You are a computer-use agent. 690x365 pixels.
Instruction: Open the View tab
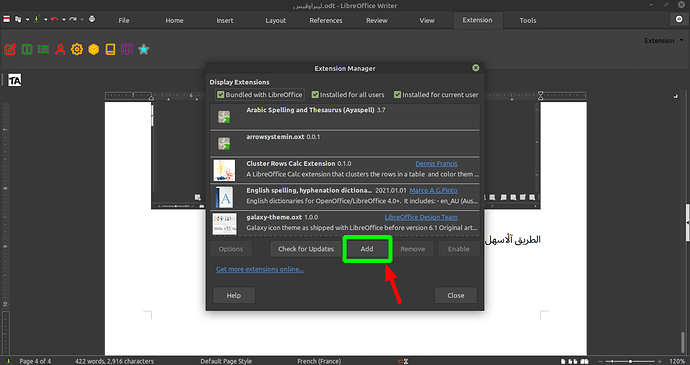pyautogui.click(x=427, y=20)
